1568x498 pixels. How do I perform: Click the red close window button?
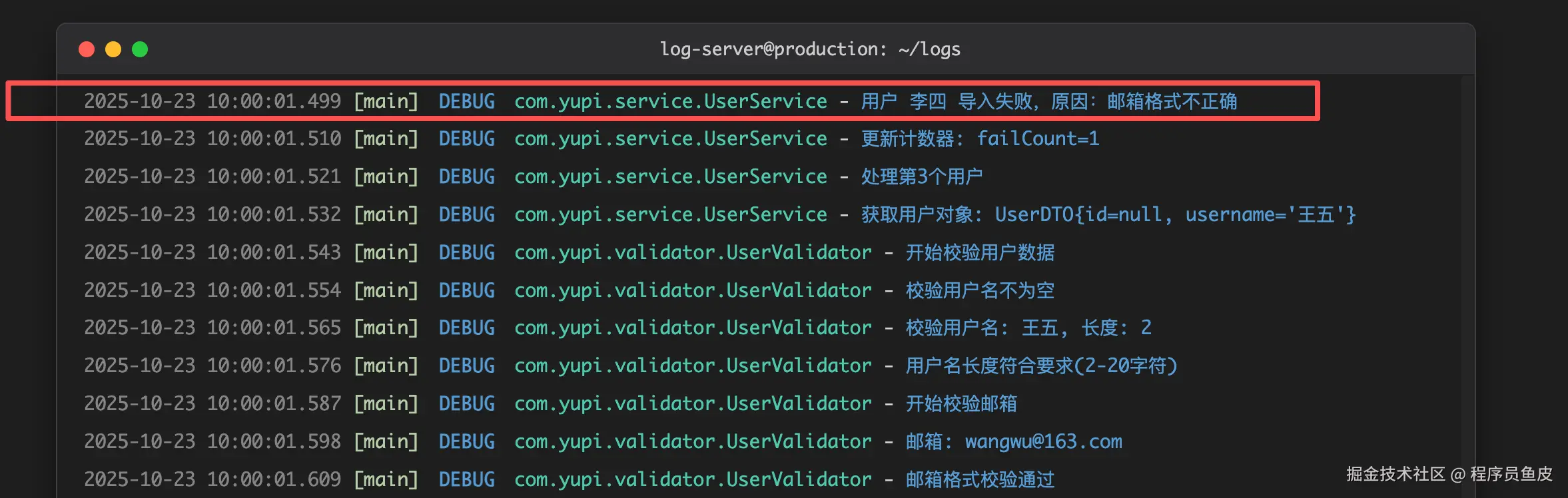click(87, 49)
